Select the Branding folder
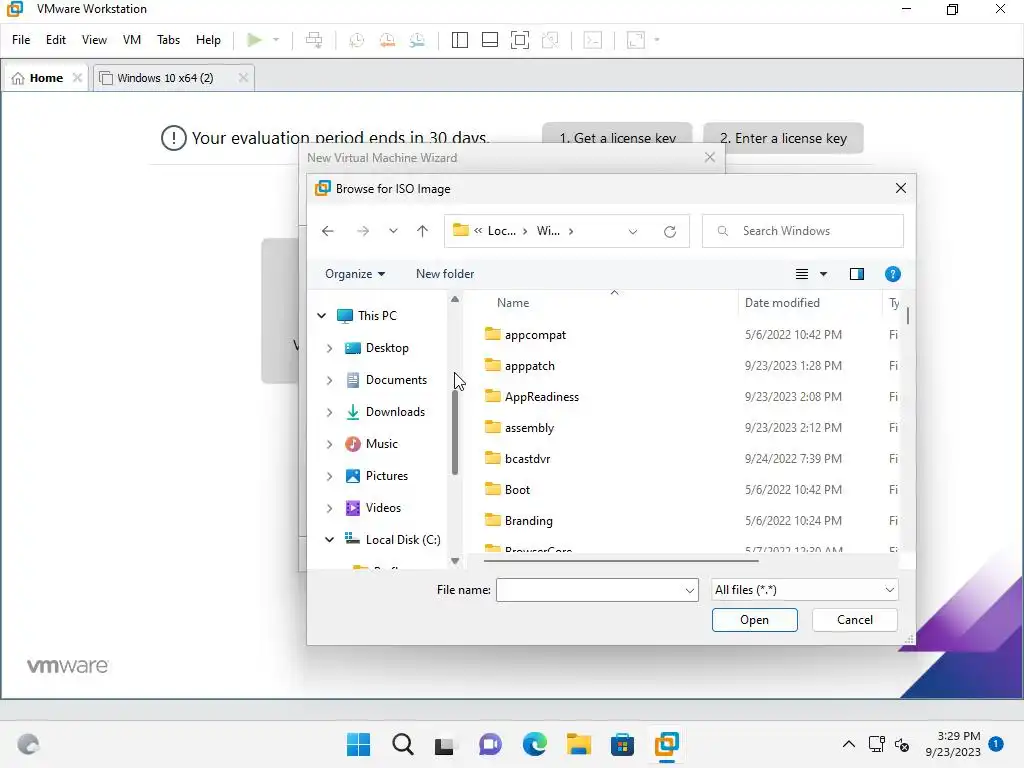Image resolution: width=1024 pixels, height=768 pixels. 528,521
